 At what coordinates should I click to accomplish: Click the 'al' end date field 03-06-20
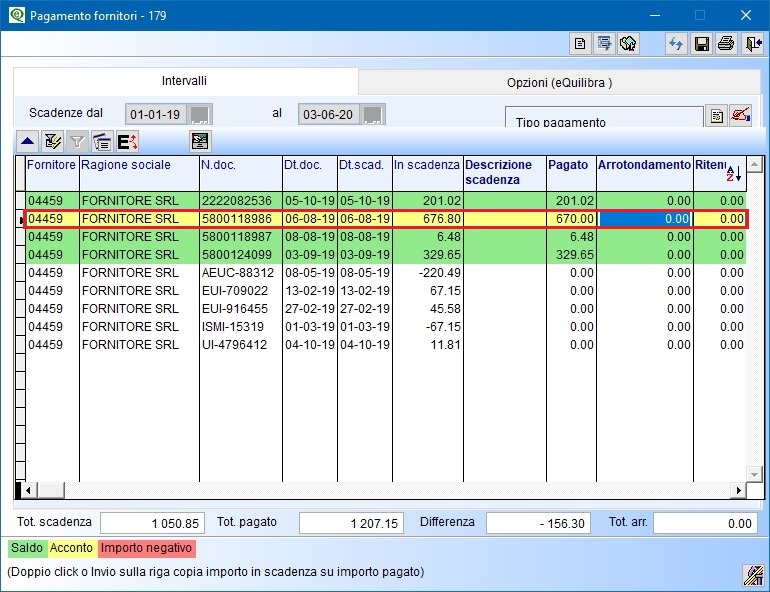point(329,115)
